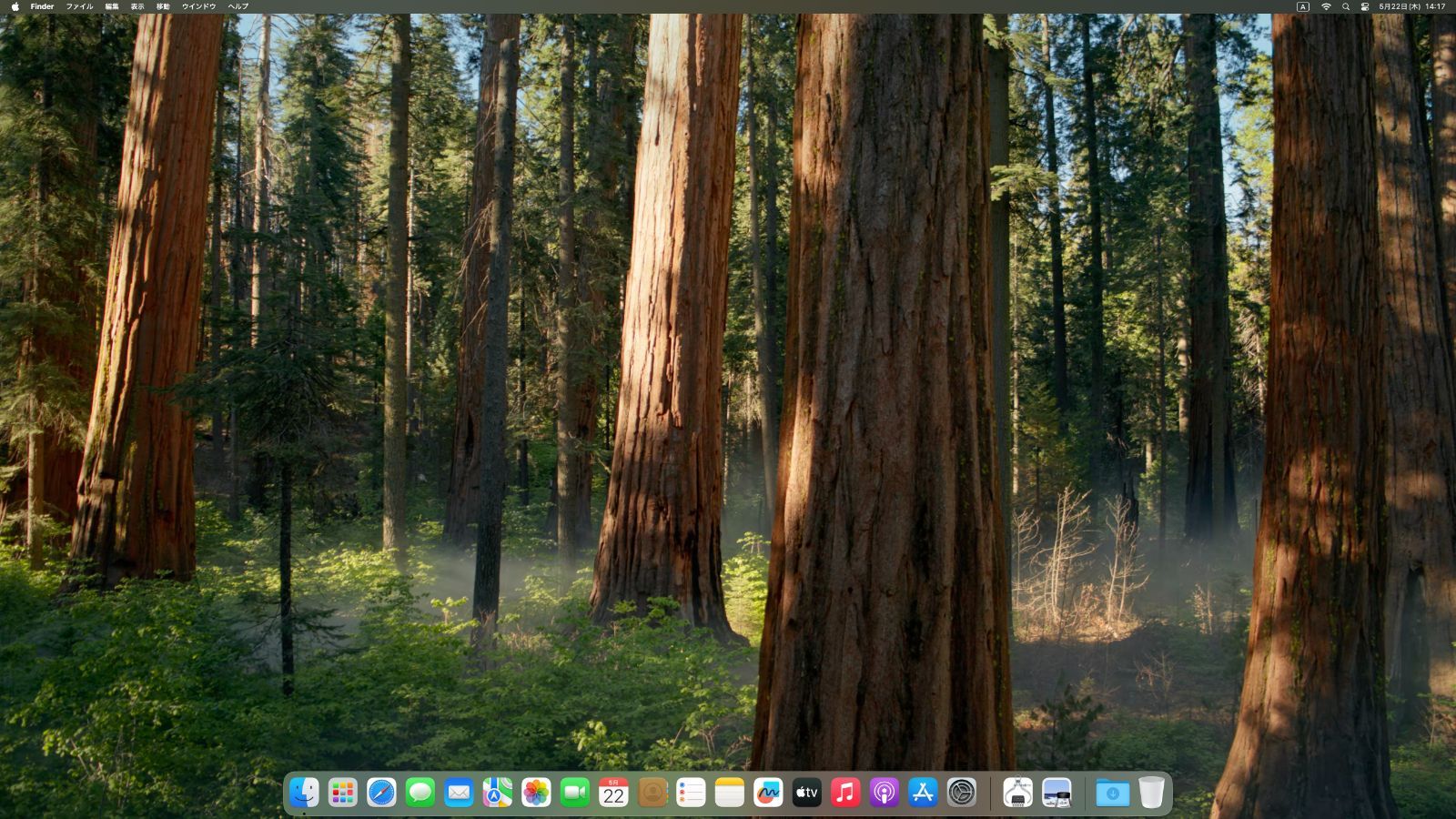The height and width of the screenshot is (819, 1456).
Task: Click the date and time 5月22日(木) 14:17
Action: (x=1412, y=6)
